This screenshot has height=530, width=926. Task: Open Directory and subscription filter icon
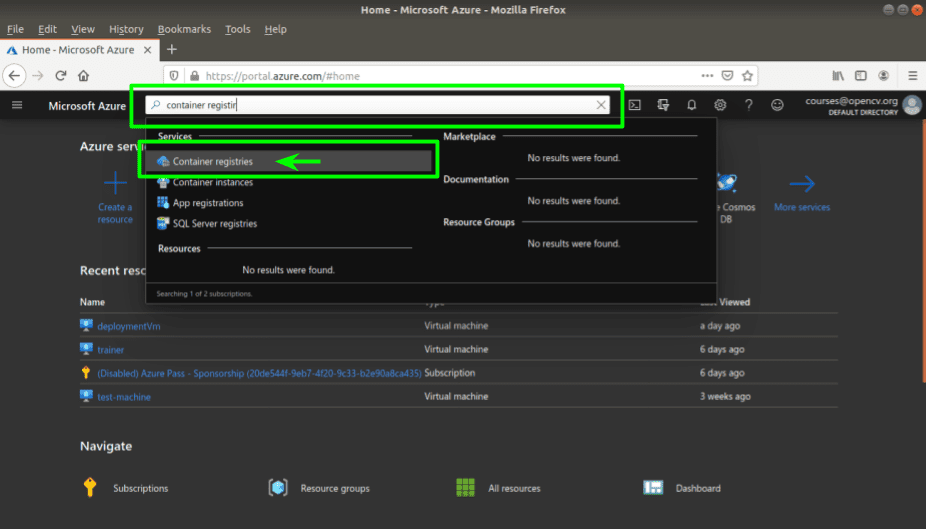point(663,105)
